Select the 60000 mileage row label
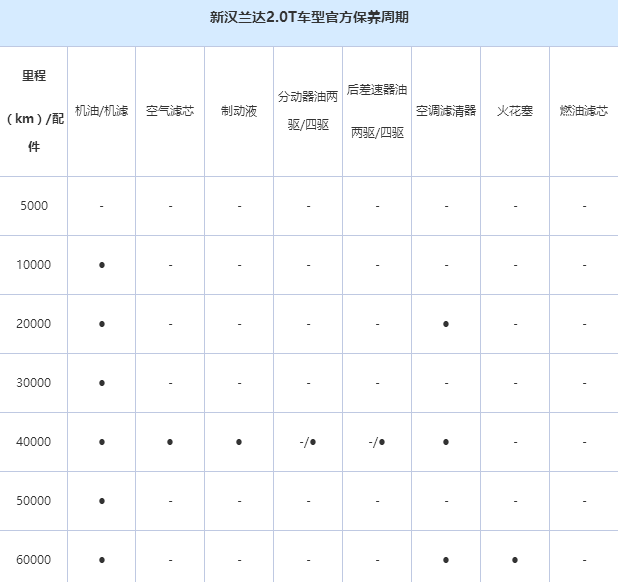This screenshot has width=618, height=582. point(34,560)
